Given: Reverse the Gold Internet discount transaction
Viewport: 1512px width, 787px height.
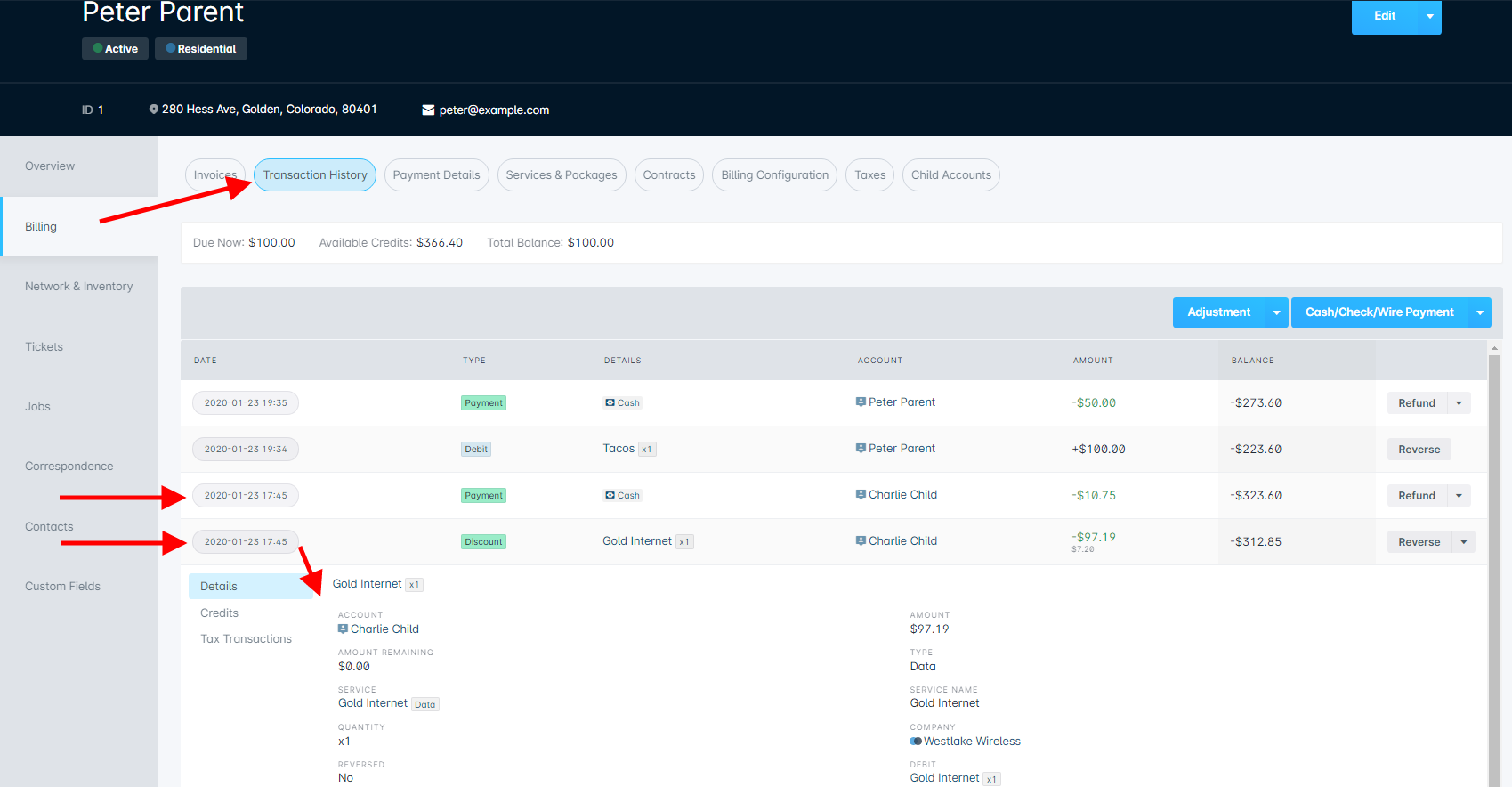Looking at the screenshot, I should click(x=1419, y=542).
